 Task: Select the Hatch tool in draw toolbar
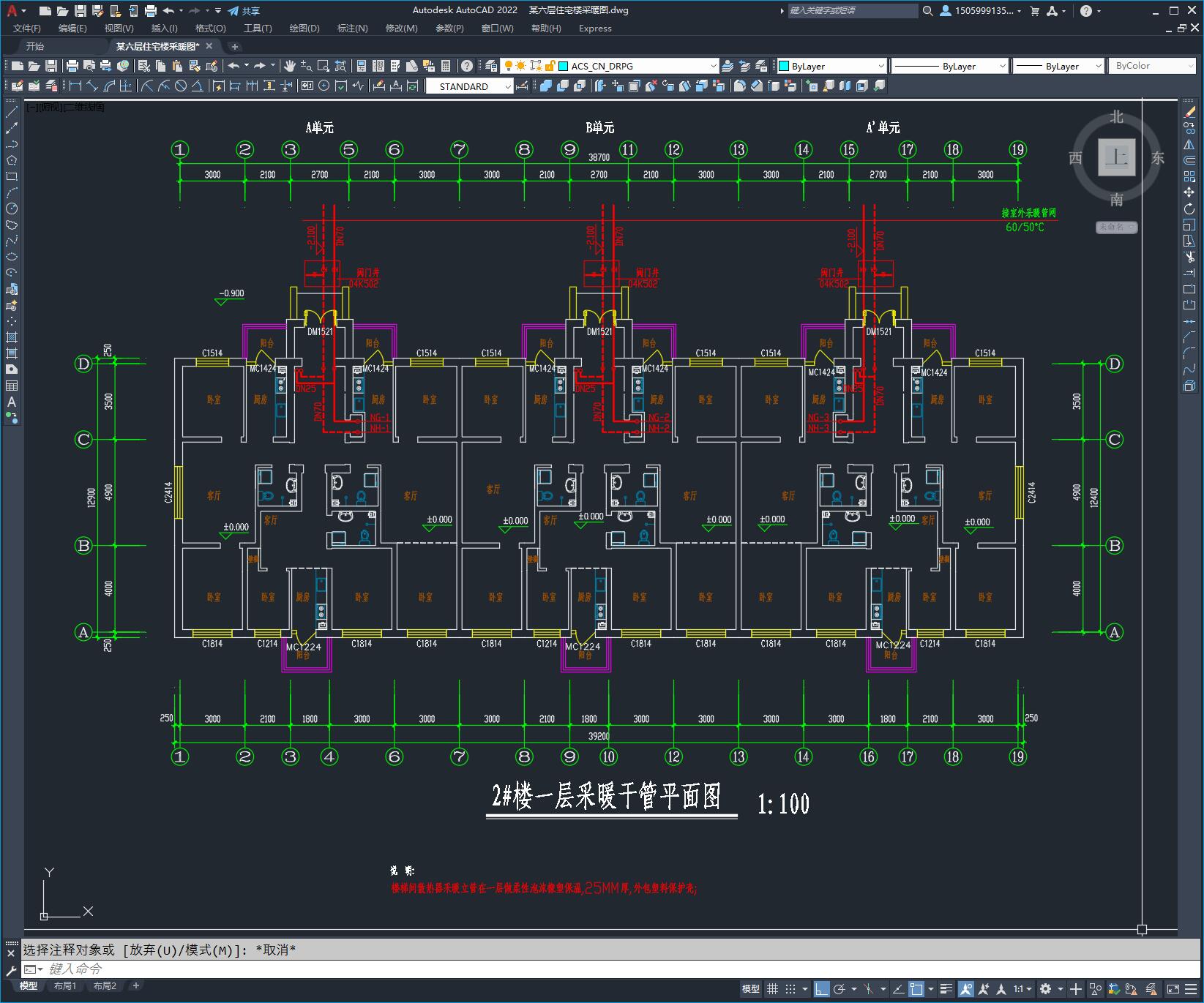[x=12, y=337]
